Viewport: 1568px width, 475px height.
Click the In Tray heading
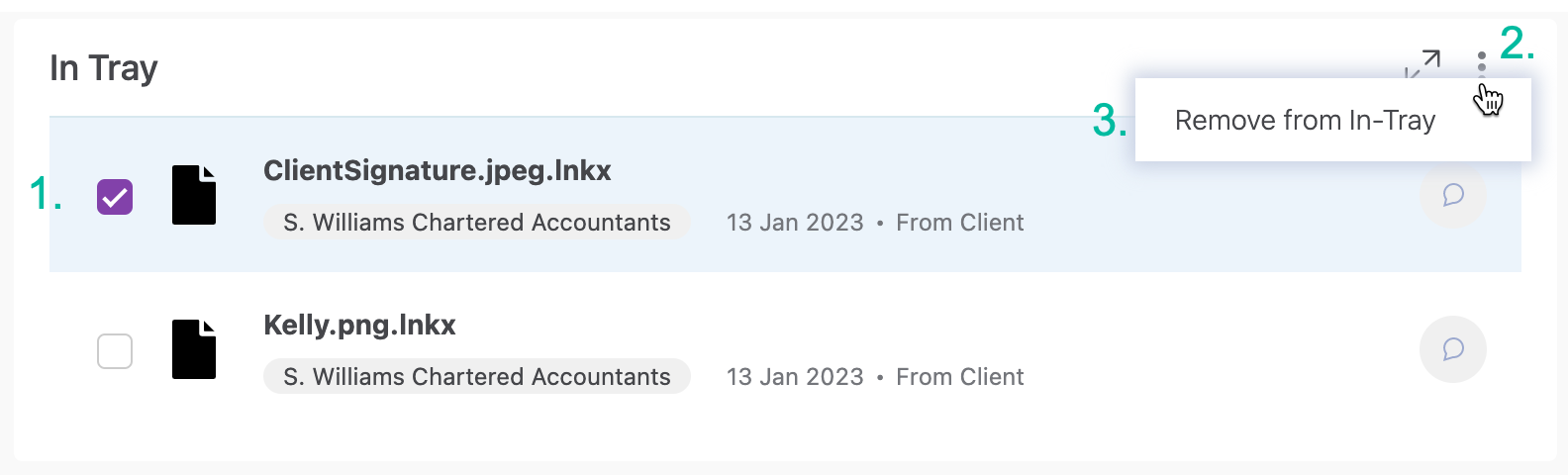click(104, 68)
